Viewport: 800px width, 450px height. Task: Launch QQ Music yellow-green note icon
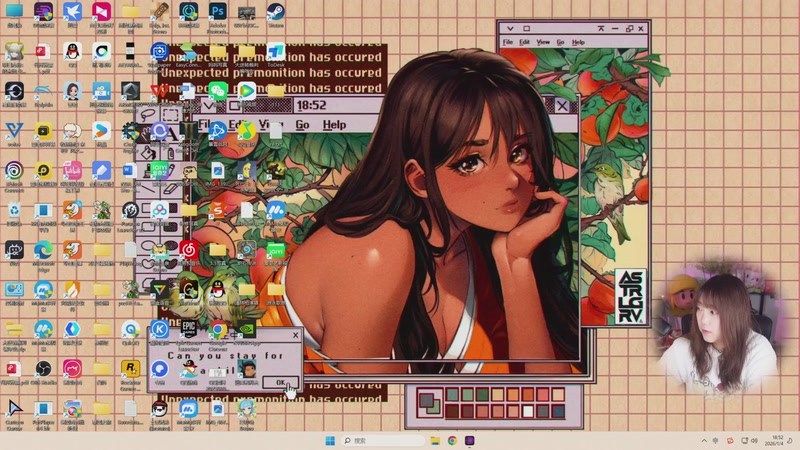246,131
